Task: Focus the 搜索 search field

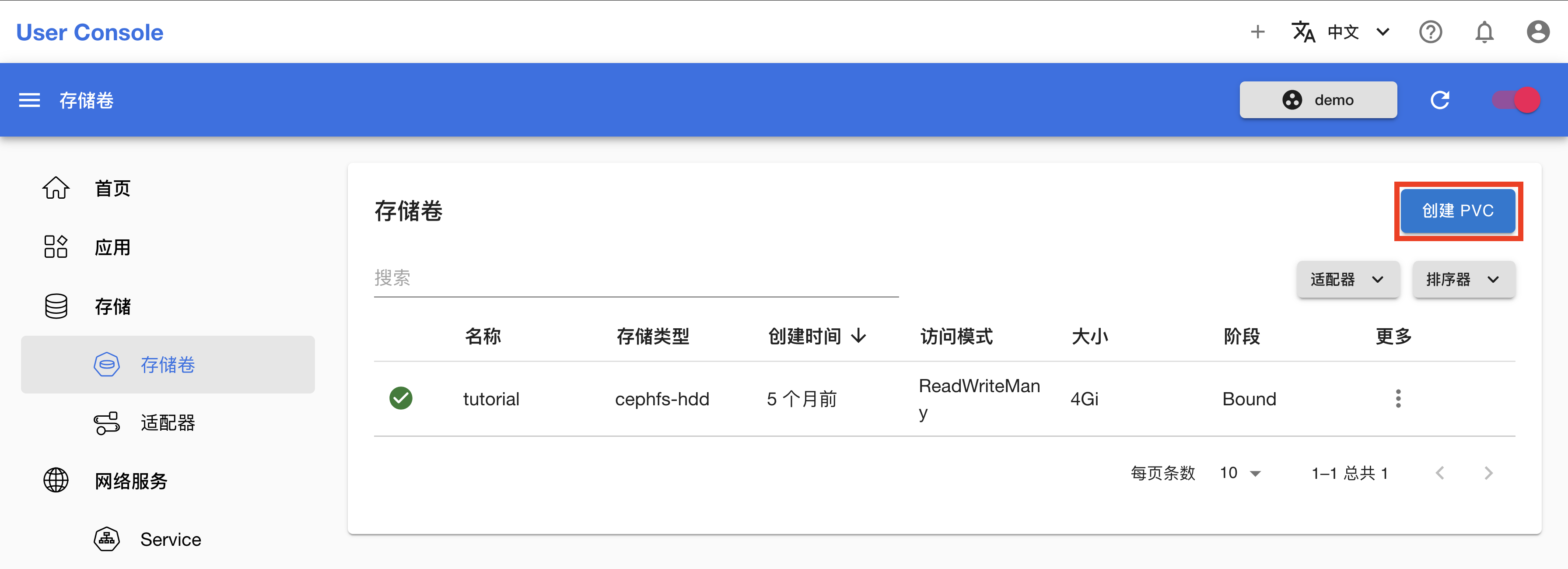Action: tap(636, 278)
